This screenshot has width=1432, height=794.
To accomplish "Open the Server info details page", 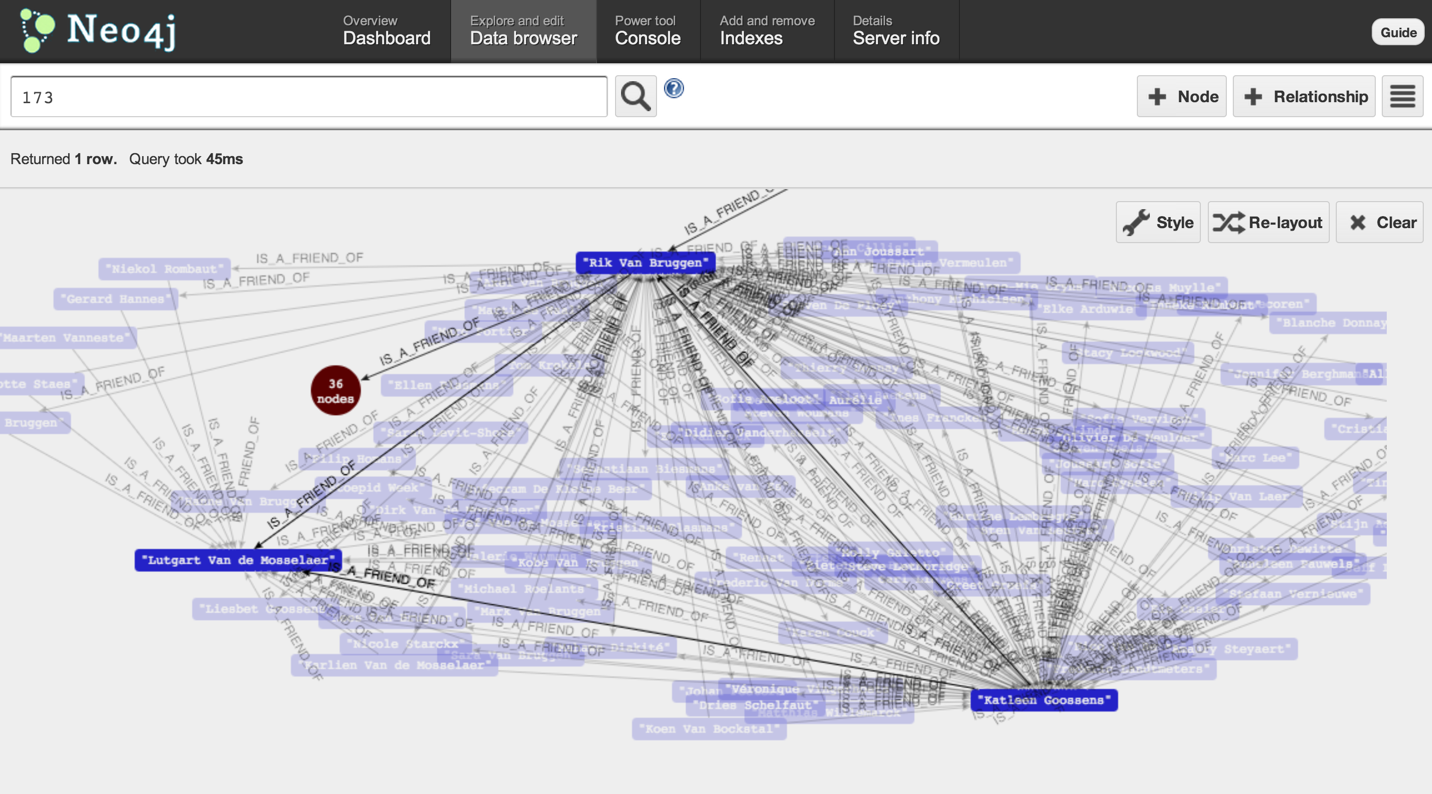I will (896, 31).
